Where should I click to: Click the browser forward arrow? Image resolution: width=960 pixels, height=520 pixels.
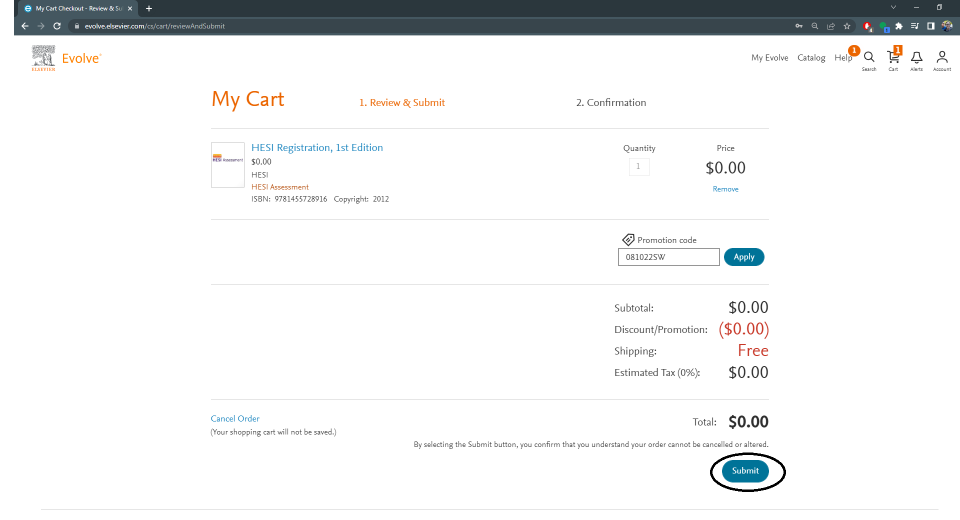coord(41,26)
